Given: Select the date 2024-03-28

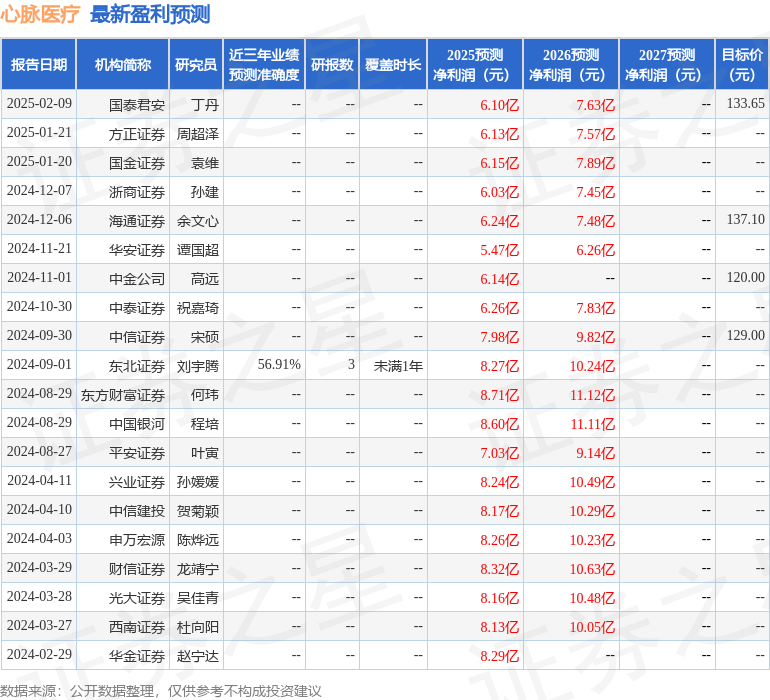Looking at the screenshot, I should pyautogui.click(x=39, y=596).
